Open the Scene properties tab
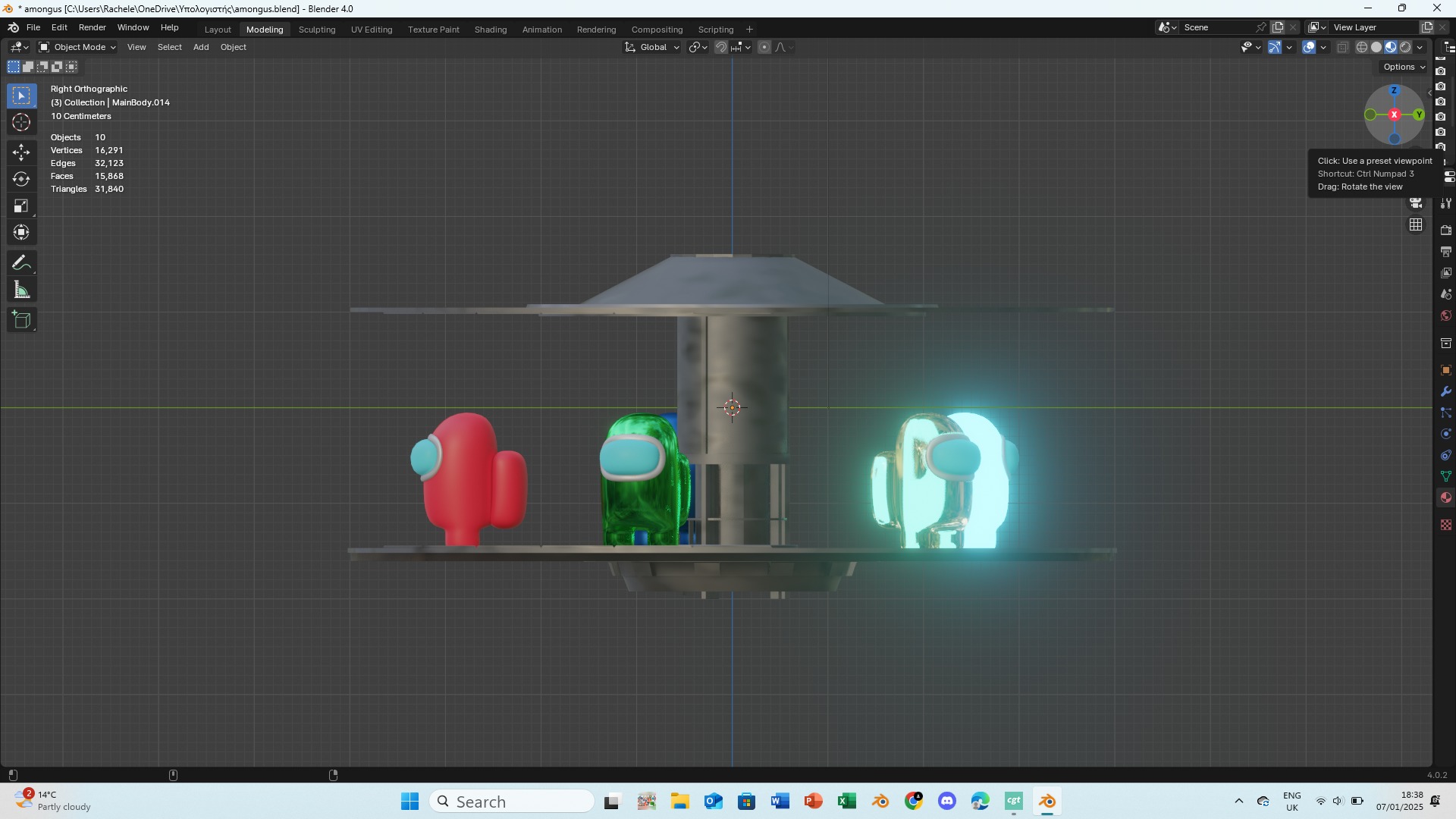This screenshot has height=819, width=1456. click(1446, 293)
